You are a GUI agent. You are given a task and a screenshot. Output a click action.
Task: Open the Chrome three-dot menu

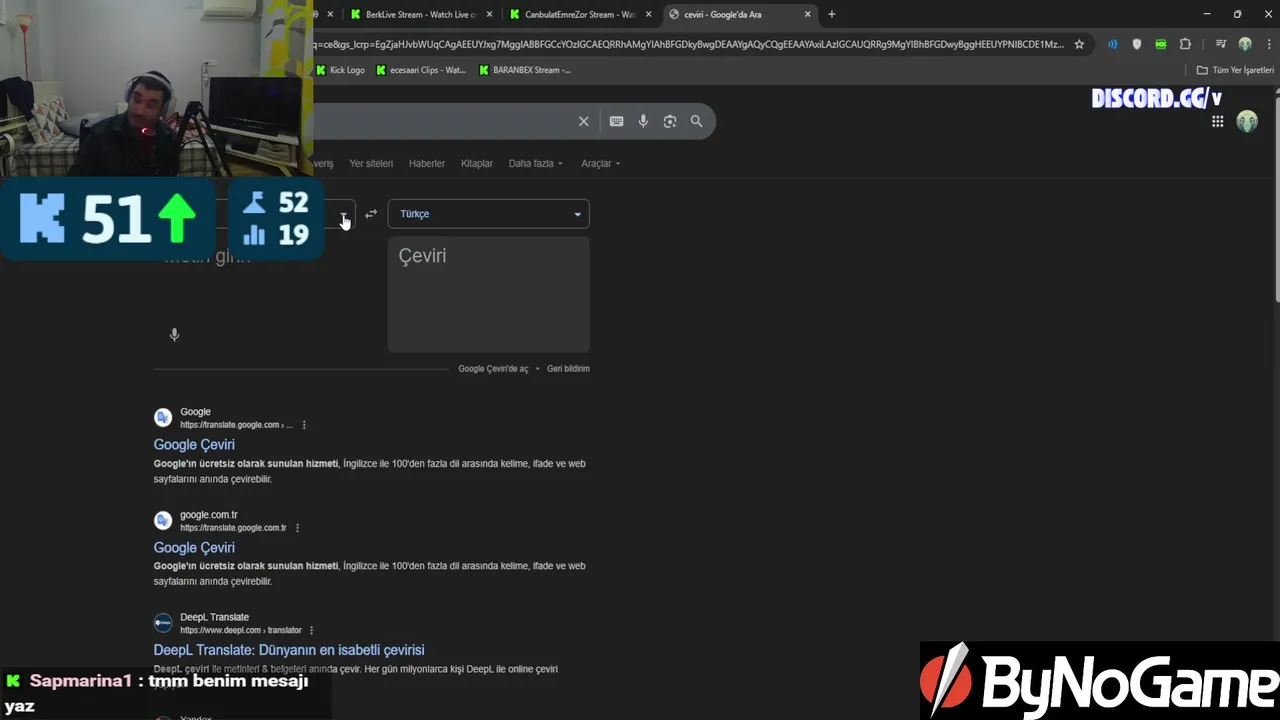coord(1267,44)
